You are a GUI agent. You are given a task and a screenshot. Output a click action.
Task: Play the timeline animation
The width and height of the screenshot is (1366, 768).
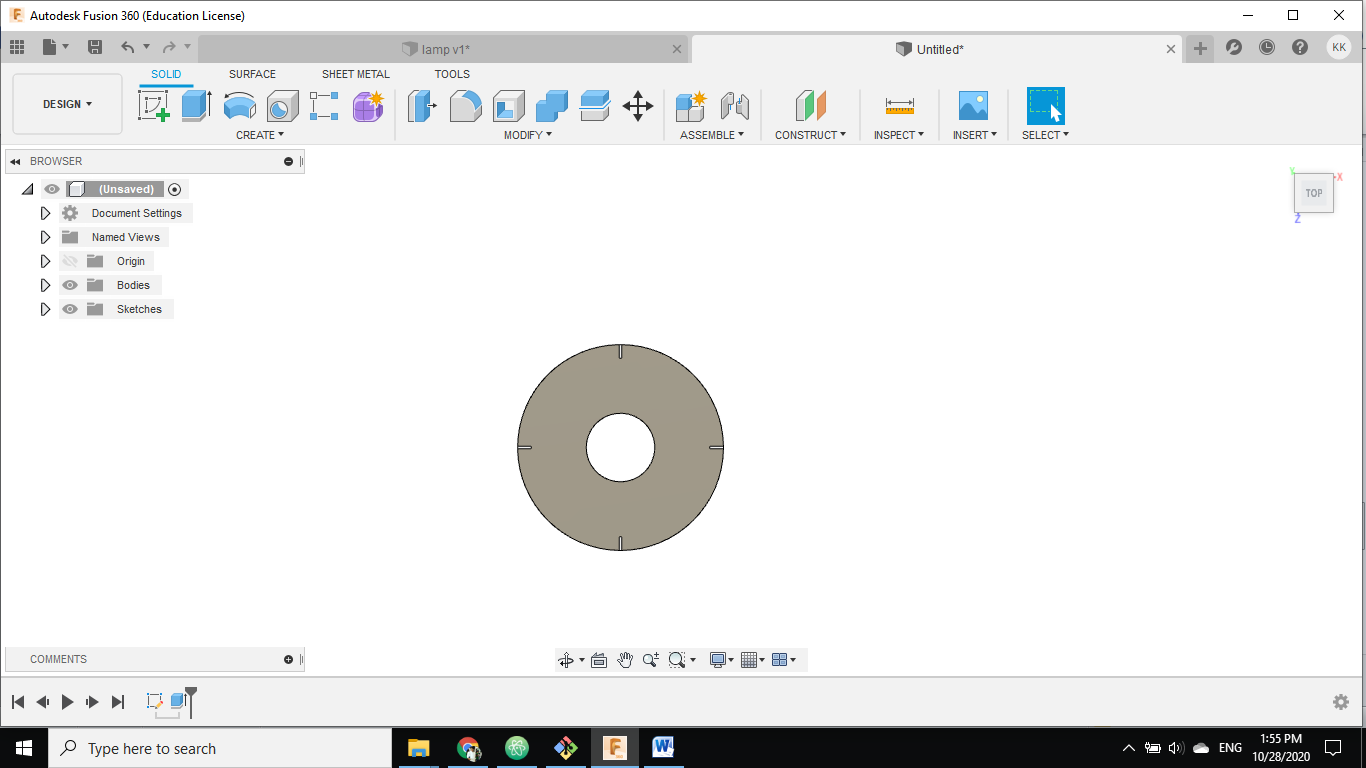pos(67,702)
